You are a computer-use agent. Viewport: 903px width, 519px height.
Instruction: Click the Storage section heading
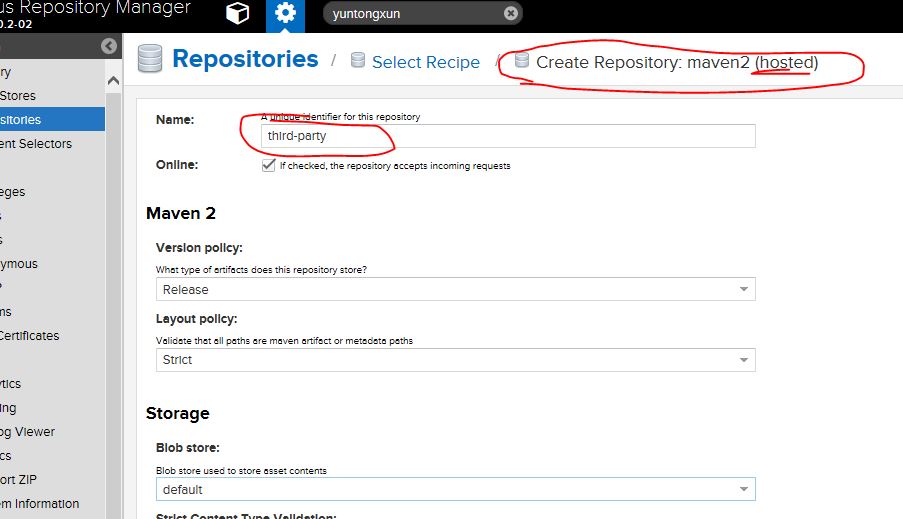click(x=177, y=414)
